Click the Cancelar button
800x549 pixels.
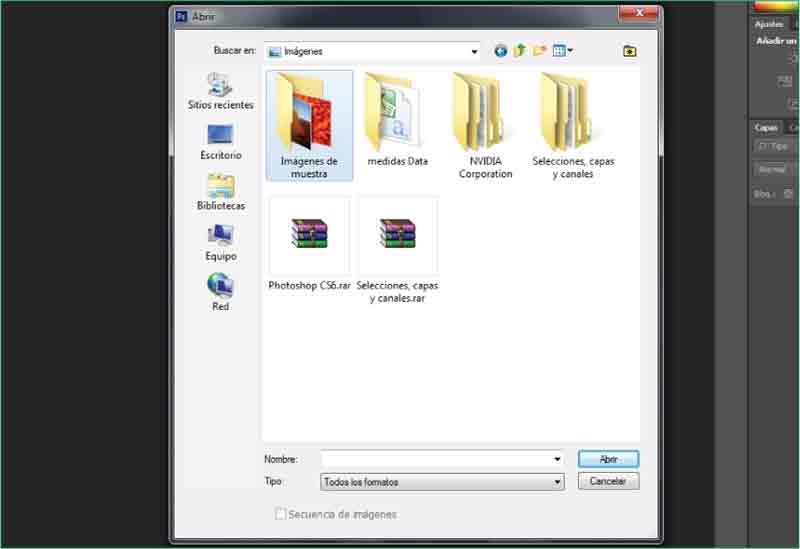coord(608,481)
